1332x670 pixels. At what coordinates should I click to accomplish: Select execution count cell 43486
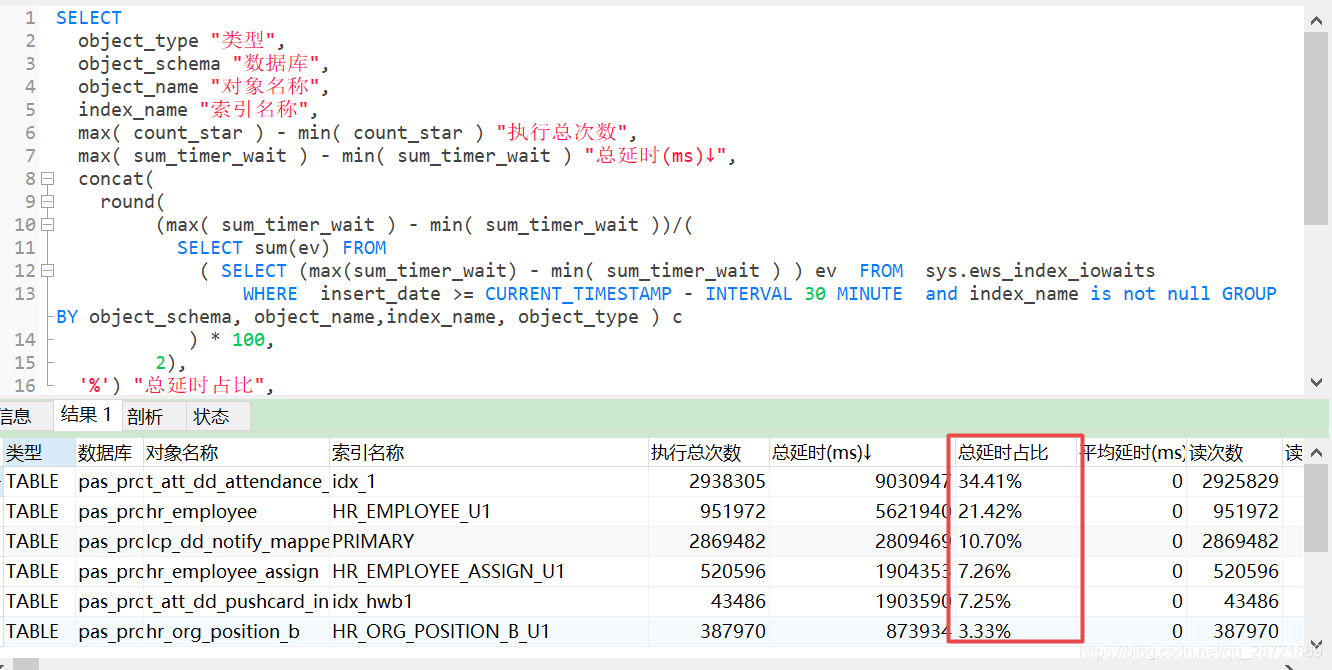pyautogui.click(x=709, y=602)
